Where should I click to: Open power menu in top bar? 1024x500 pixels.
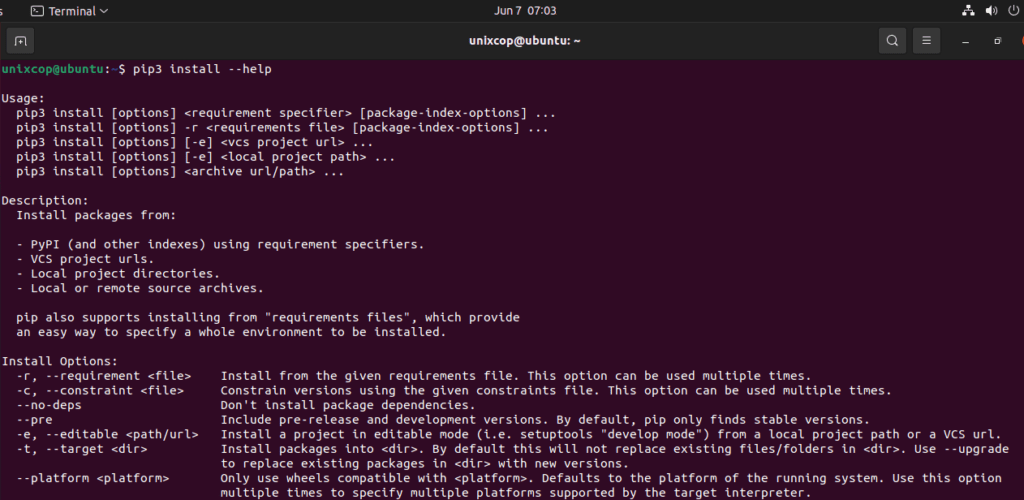click(1013, 10)
